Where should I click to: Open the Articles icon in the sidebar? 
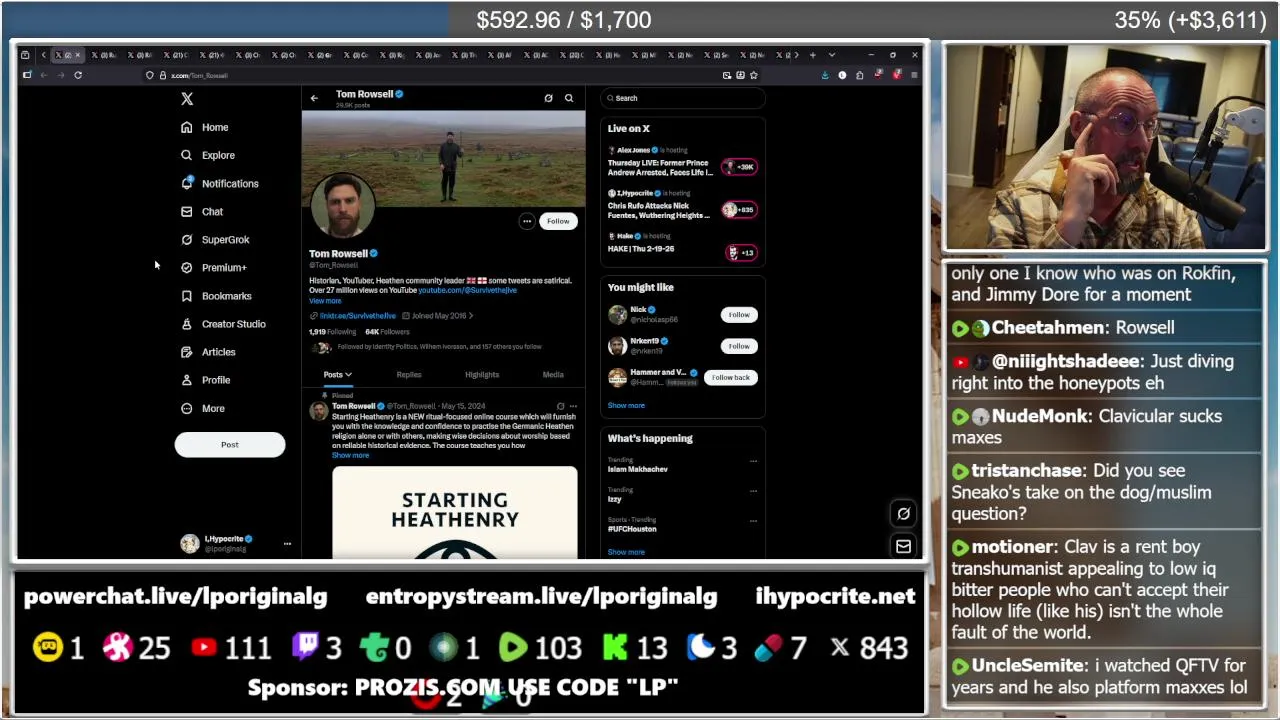[186, 352]
